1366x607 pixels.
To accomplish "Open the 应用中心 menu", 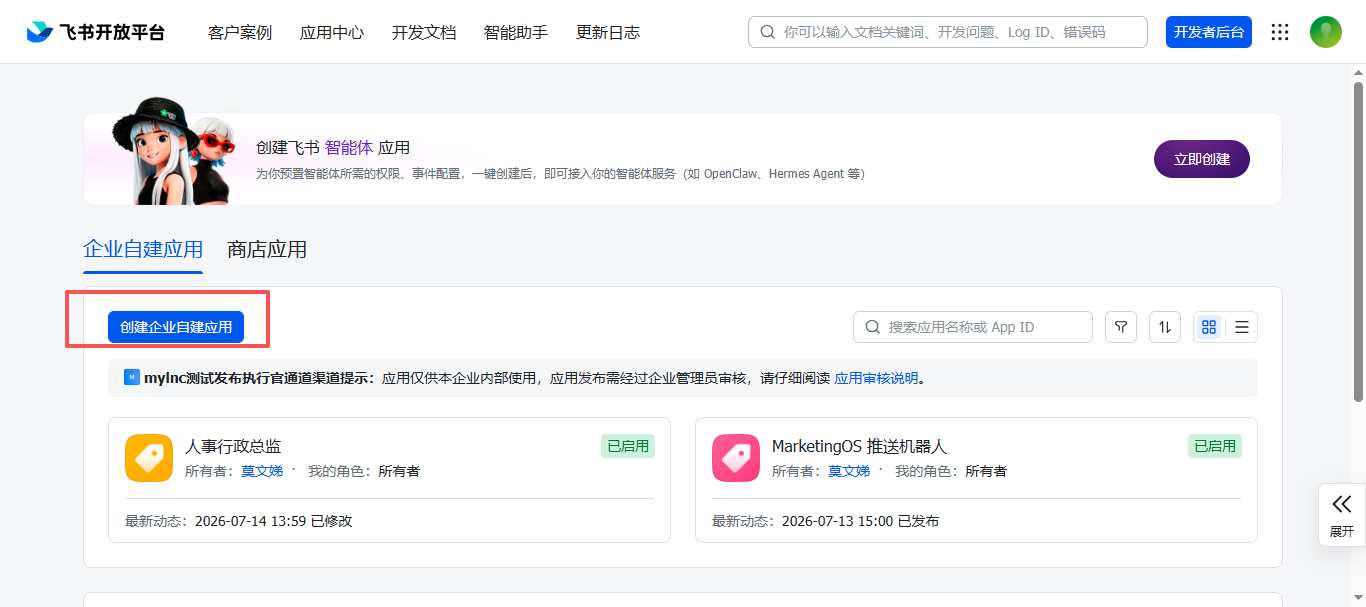I will click(x=332, y=32).
